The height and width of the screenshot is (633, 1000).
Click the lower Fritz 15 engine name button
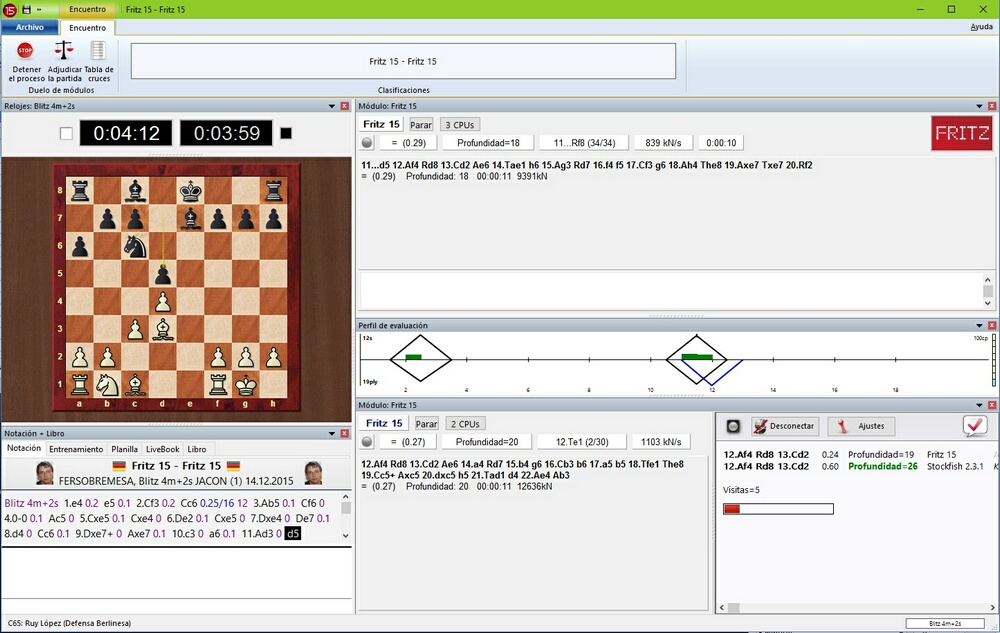click(384, 423)
